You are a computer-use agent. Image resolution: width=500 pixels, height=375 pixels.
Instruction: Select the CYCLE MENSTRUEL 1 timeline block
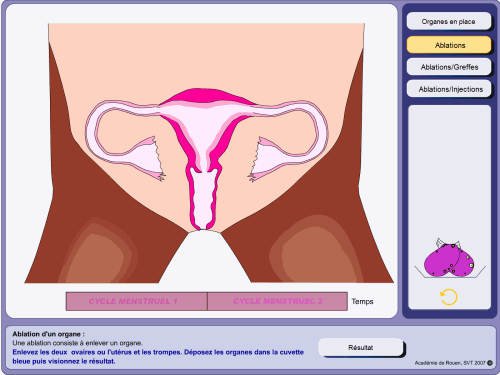[137, 301]
